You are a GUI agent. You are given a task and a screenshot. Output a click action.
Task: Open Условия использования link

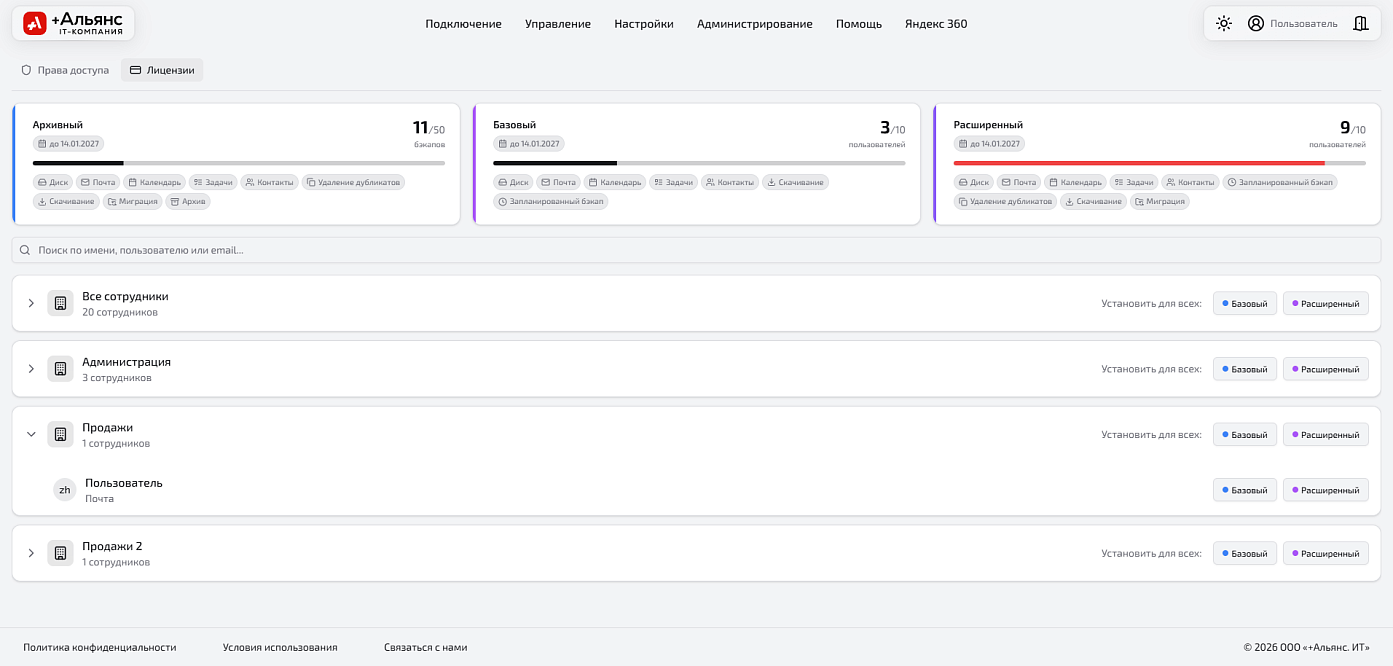280,647
